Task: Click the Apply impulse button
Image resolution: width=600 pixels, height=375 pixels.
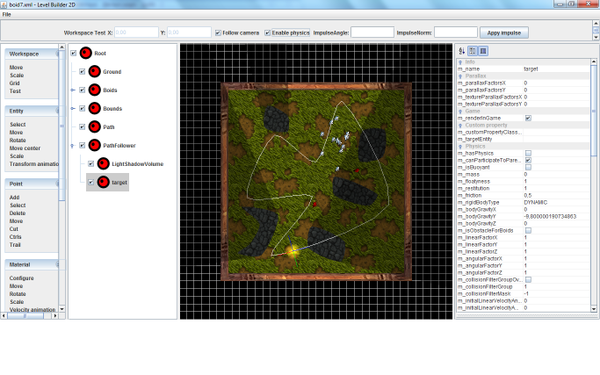Action: coord(504,33)
